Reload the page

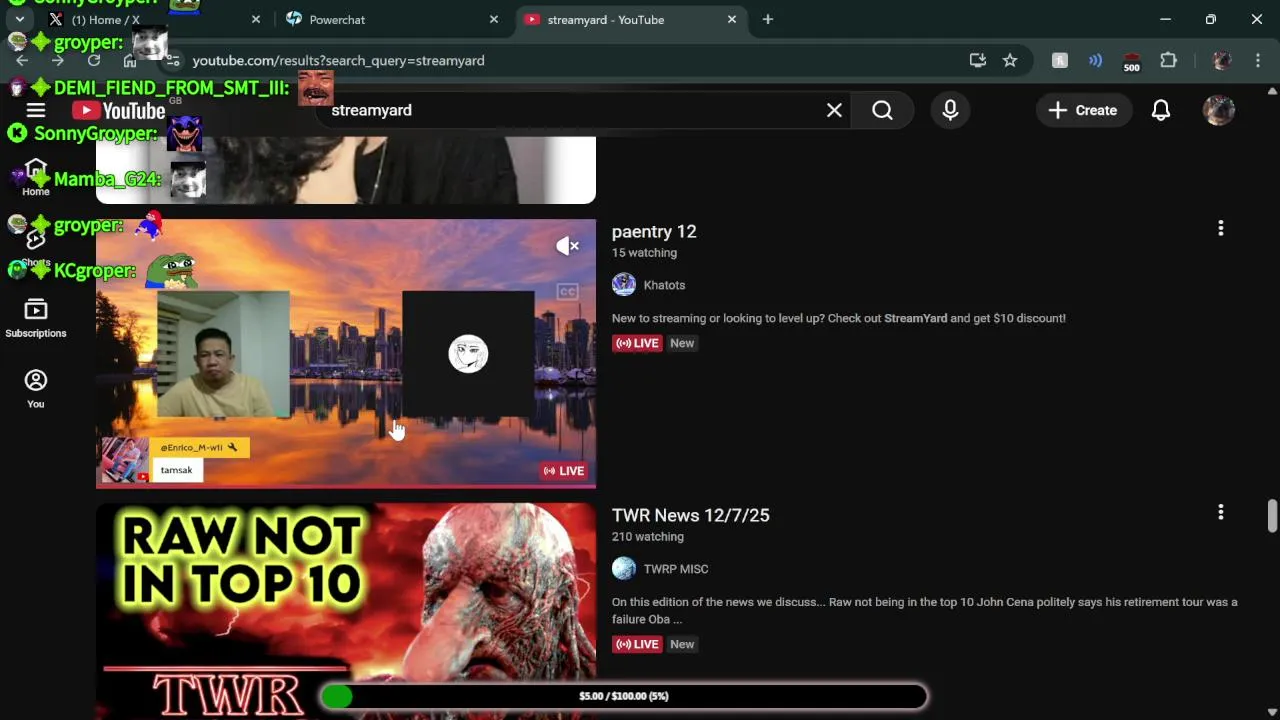coord(93,60)
